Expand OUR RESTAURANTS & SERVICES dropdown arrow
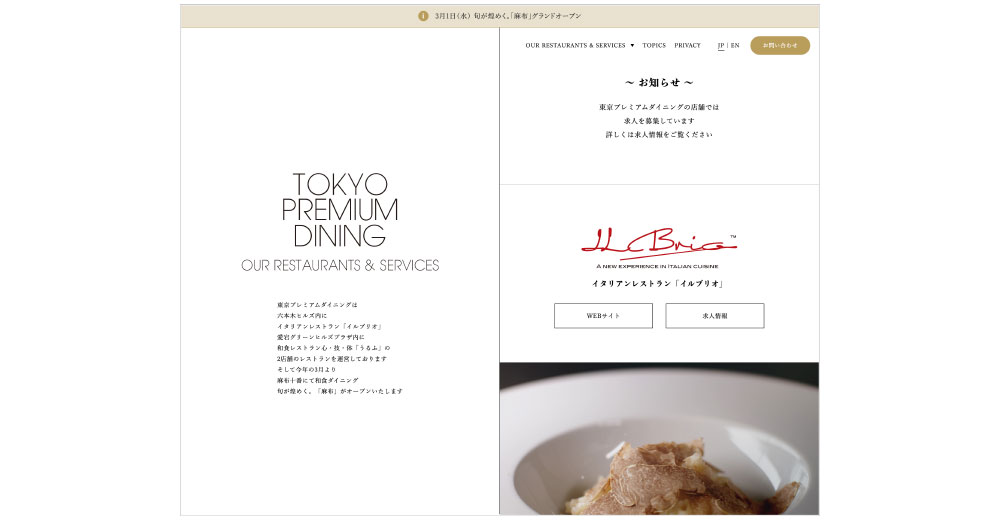The width and height of the screenshot is (1000, 520). (x=632, y=45)
